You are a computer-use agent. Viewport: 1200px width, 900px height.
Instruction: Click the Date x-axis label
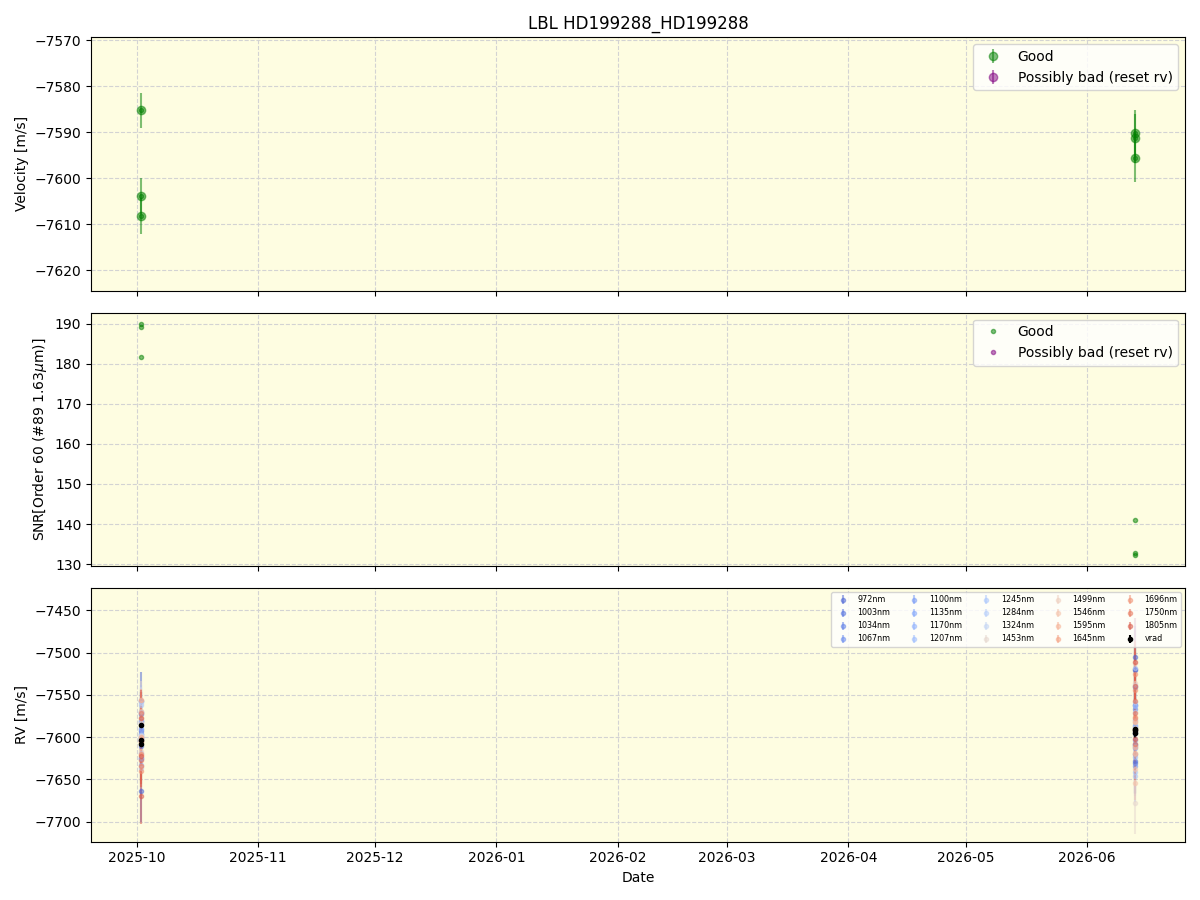638,878
